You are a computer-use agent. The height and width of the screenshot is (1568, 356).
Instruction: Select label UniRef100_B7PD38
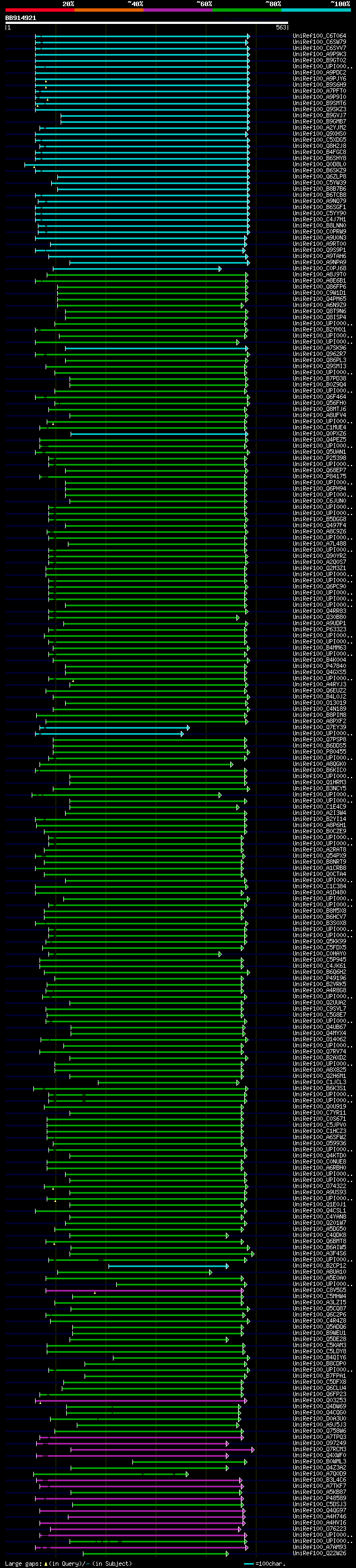tap(319, 379)
